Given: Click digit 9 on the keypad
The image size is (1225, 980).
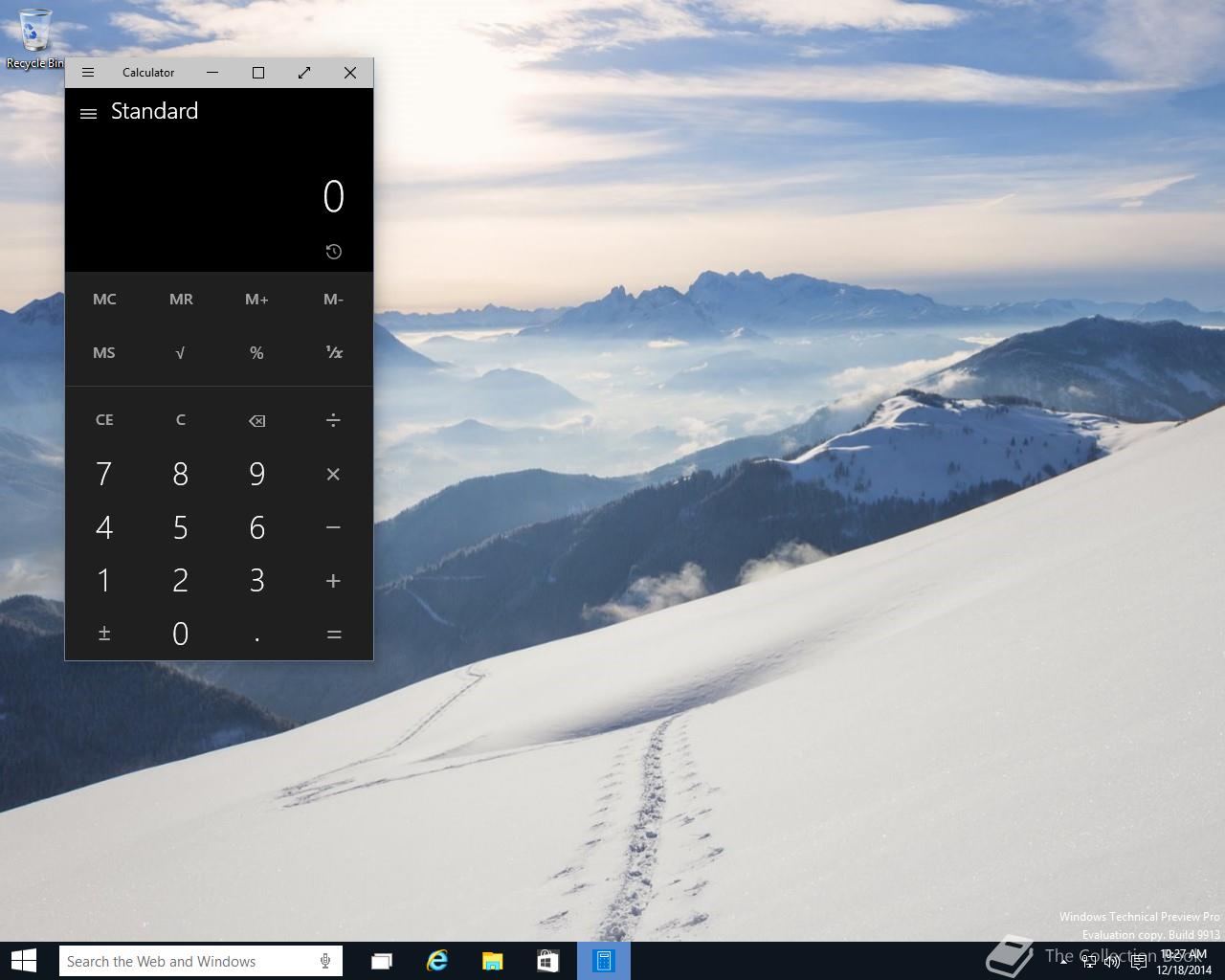Looking at the screenshot, I should [x=256, y=474].
